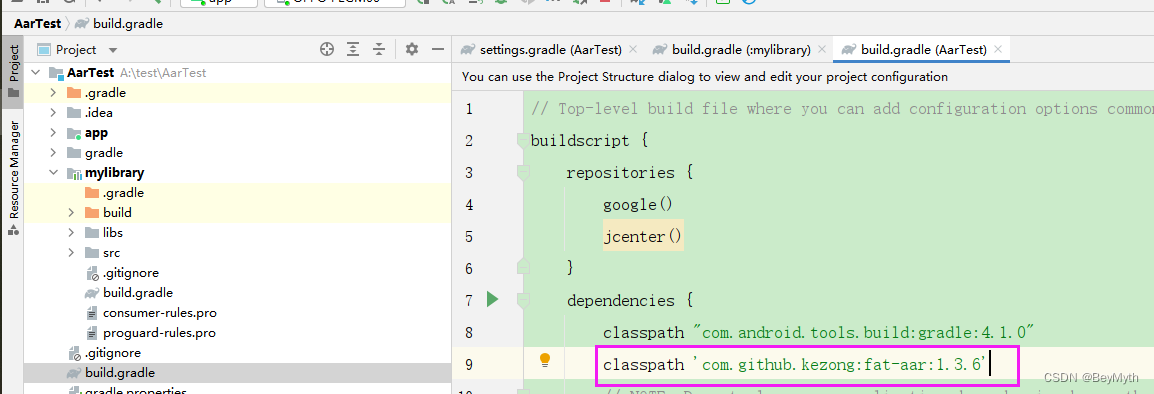The height and width of the screenshot is (394, 1154).
Task: Open the Resource Manager side tab
Action: [x=13, y=177]
